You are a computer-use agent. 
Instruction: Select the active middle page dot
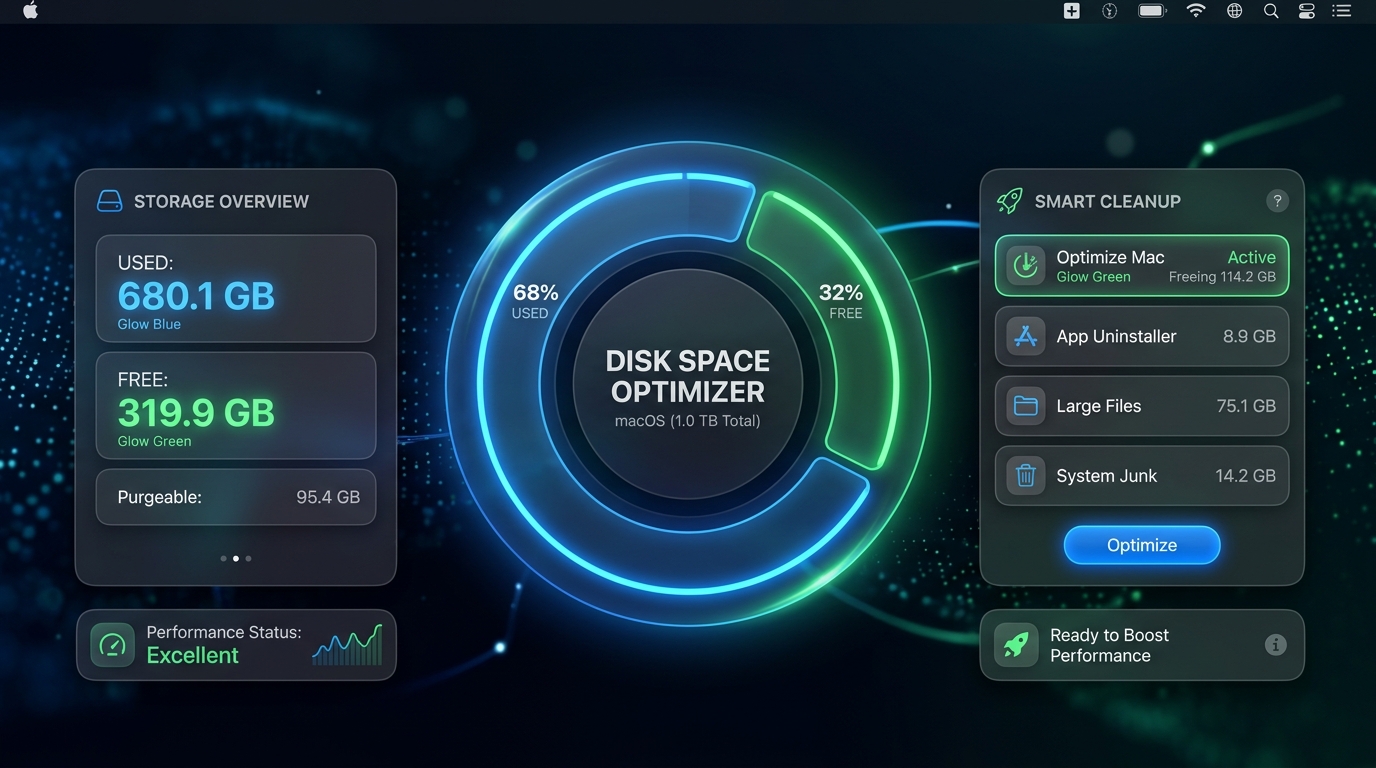click(x=236, y=558)
